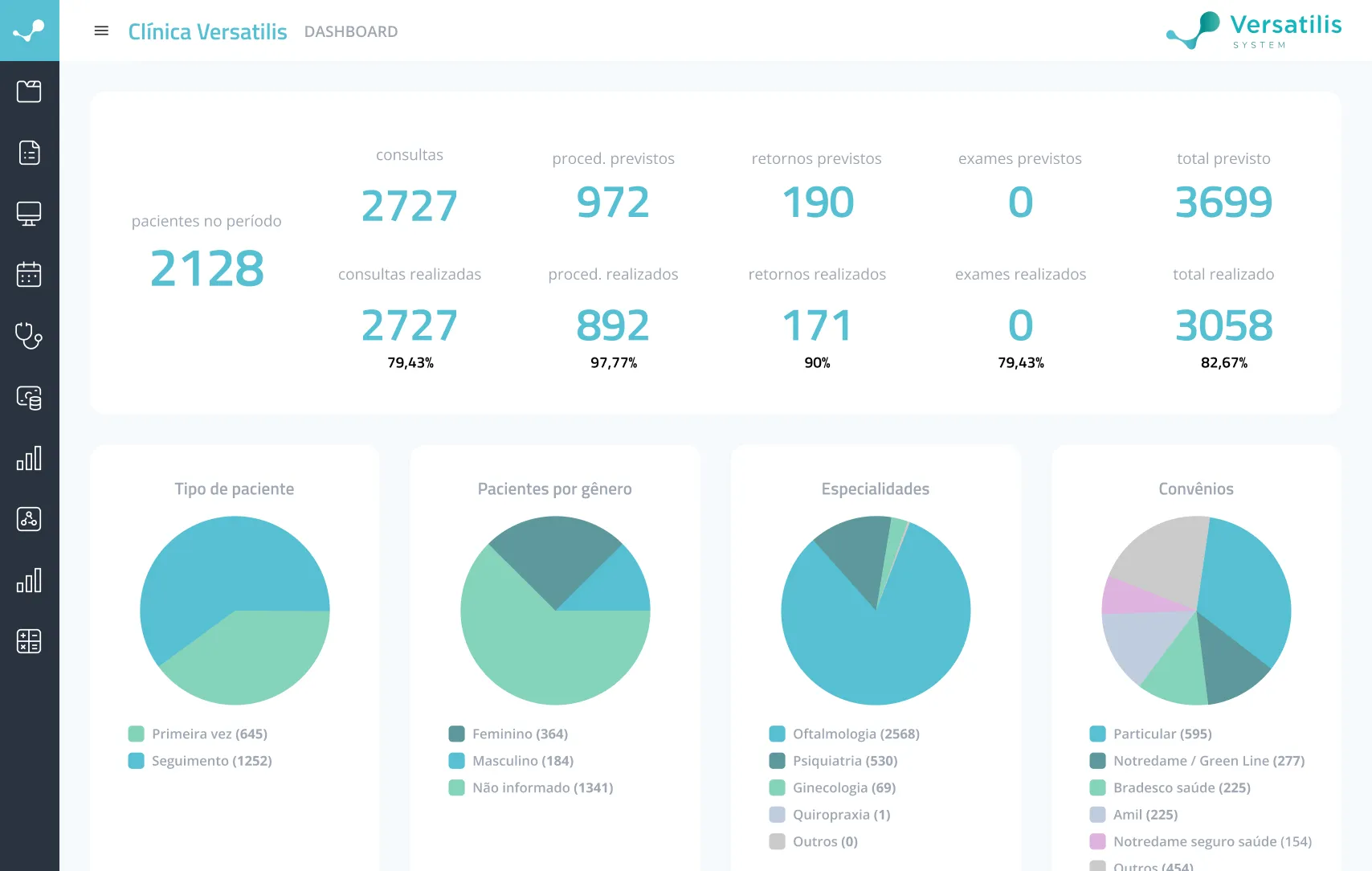Click the Clínica Versatilis title
This screenshot has width=1372, height=871.
(x=207, y=31)
